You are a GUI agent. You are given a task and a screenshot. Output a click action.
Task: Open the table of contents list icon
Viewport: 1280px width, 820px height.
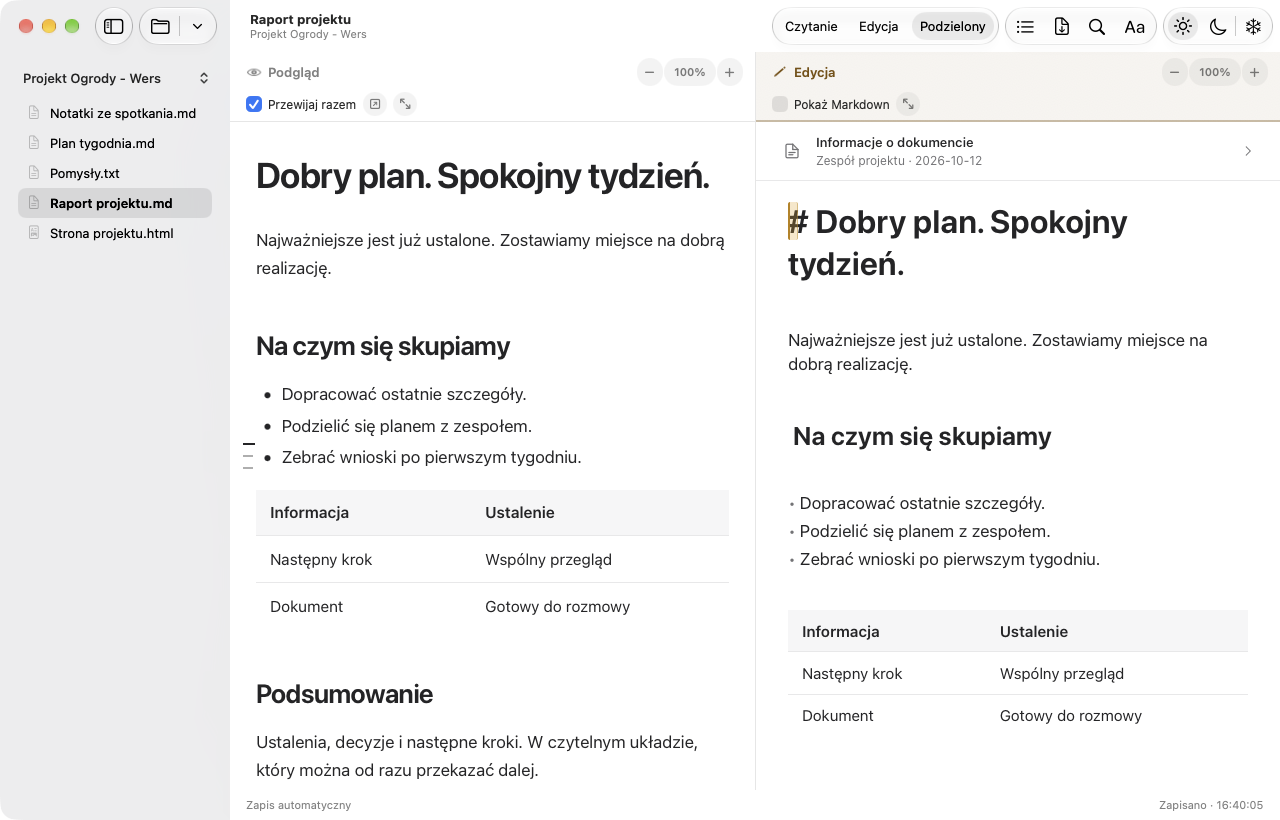point(1025,27)
